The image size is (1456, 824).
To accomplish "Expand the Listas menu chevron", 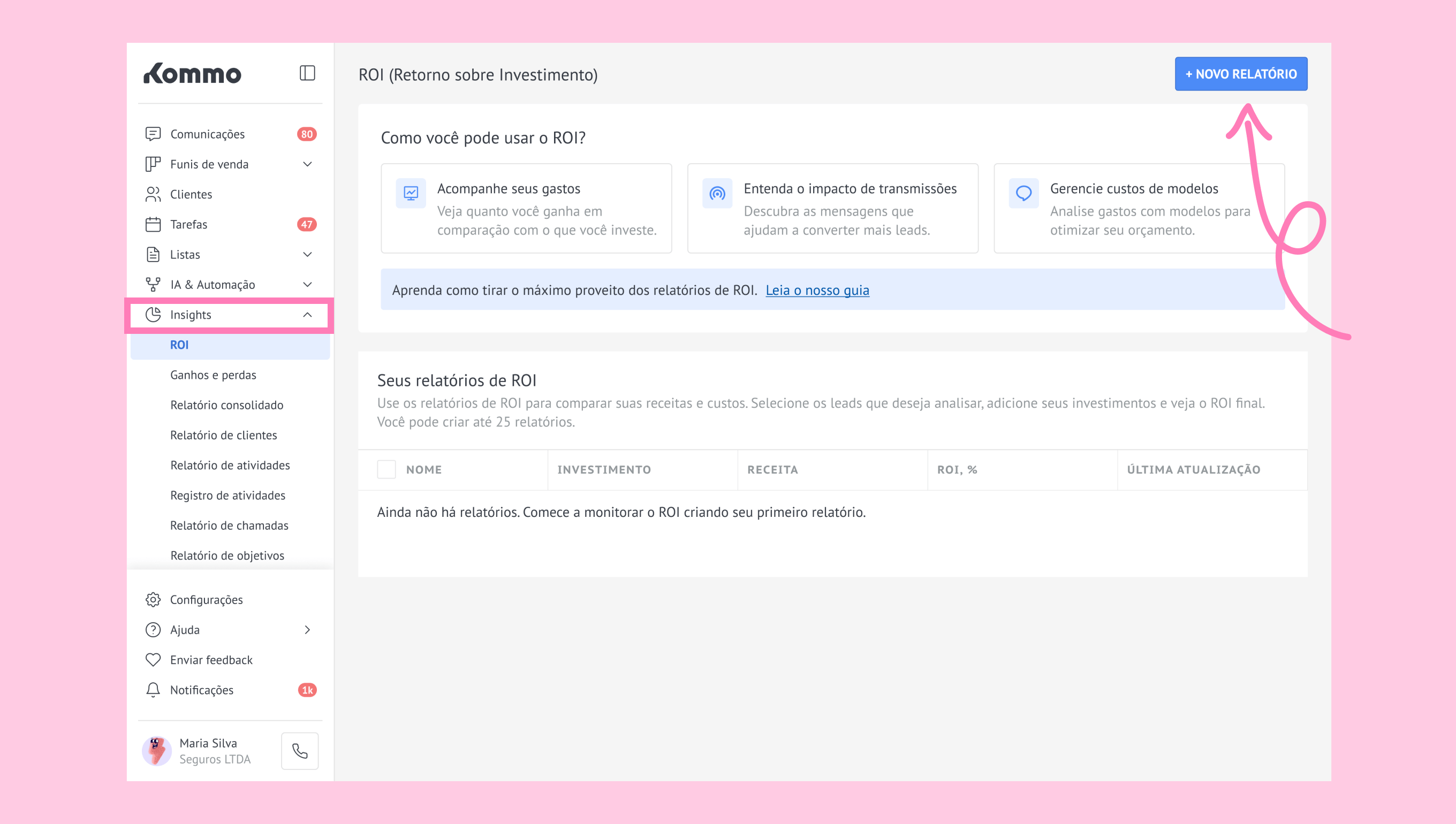I will tap(307, 254).
